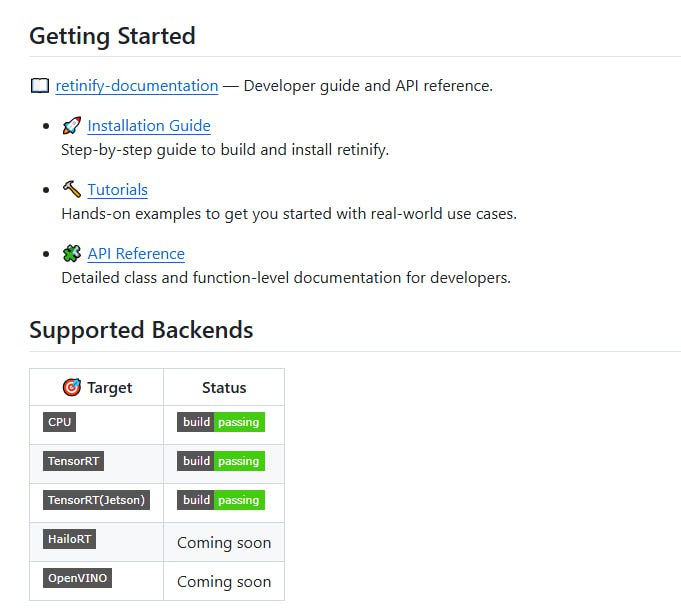Click the HailoRT backend badge
Viewport: 681px width, 616px height.
70,539
